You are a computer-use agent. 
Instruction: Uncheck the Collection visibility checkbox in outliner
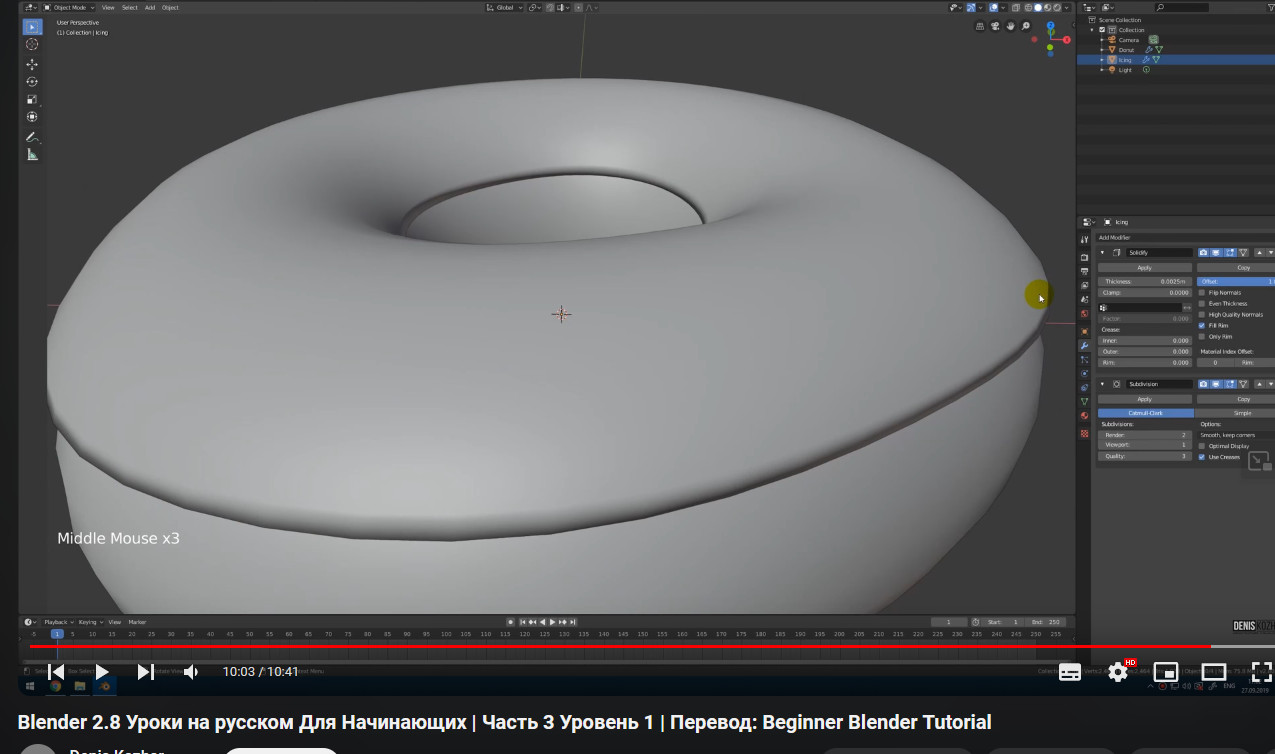click(x=1102, y=30)
